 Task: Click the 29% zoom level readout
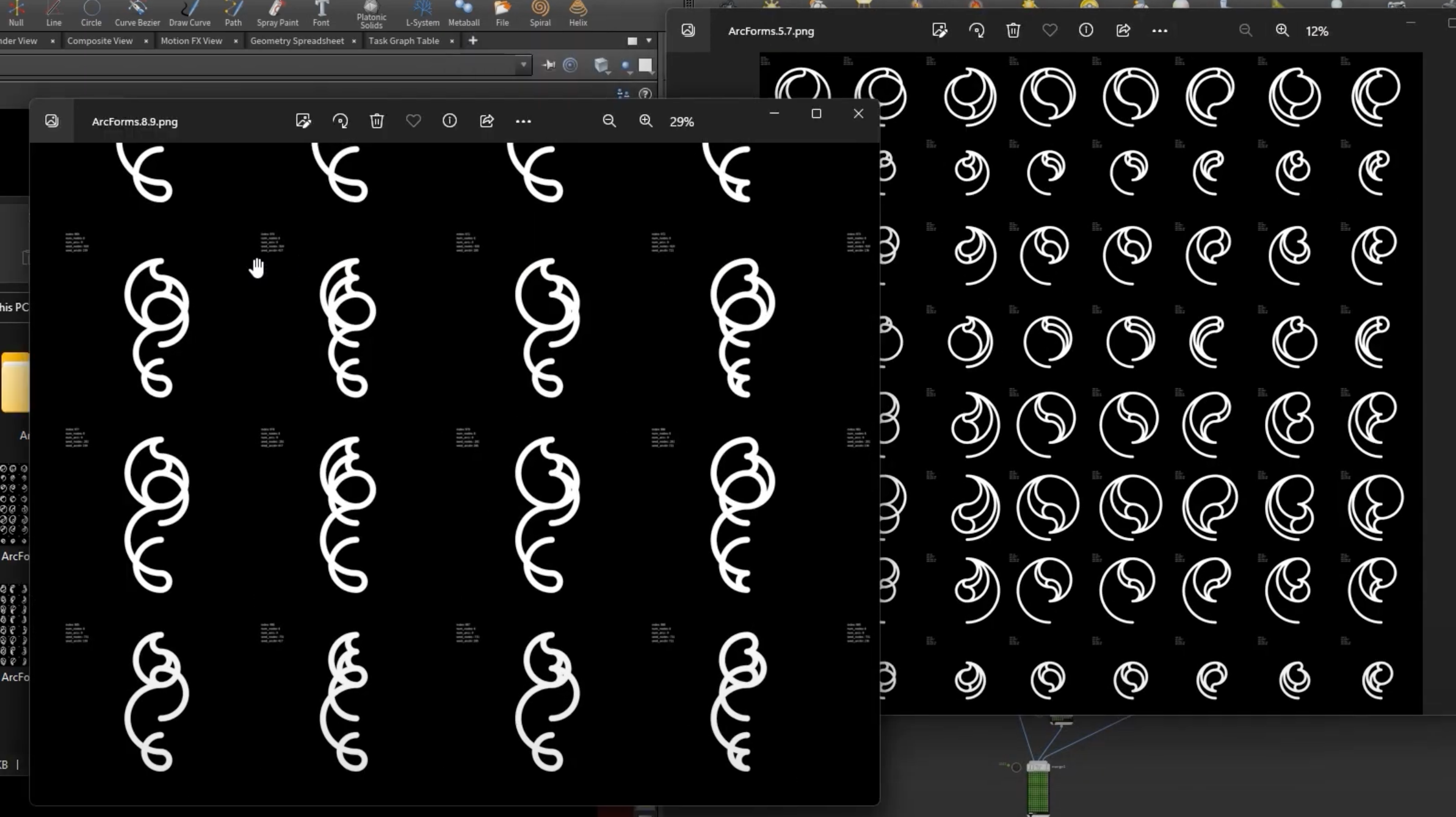click(x=681, y=122)
